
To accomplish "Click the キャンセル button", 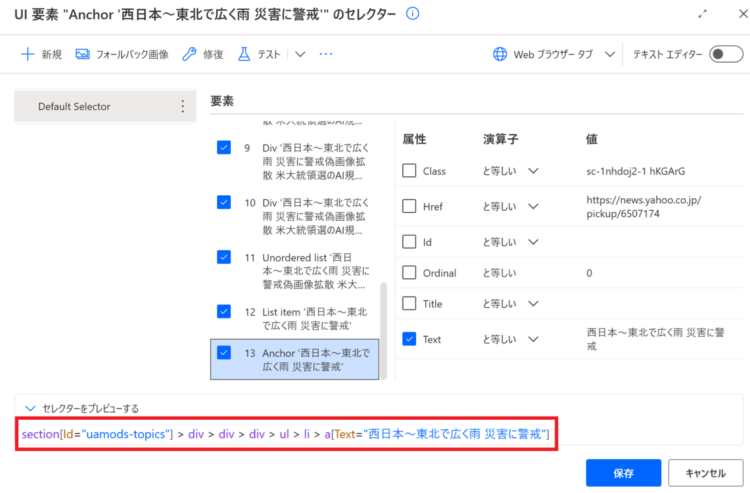I will (x=706, y=473).
